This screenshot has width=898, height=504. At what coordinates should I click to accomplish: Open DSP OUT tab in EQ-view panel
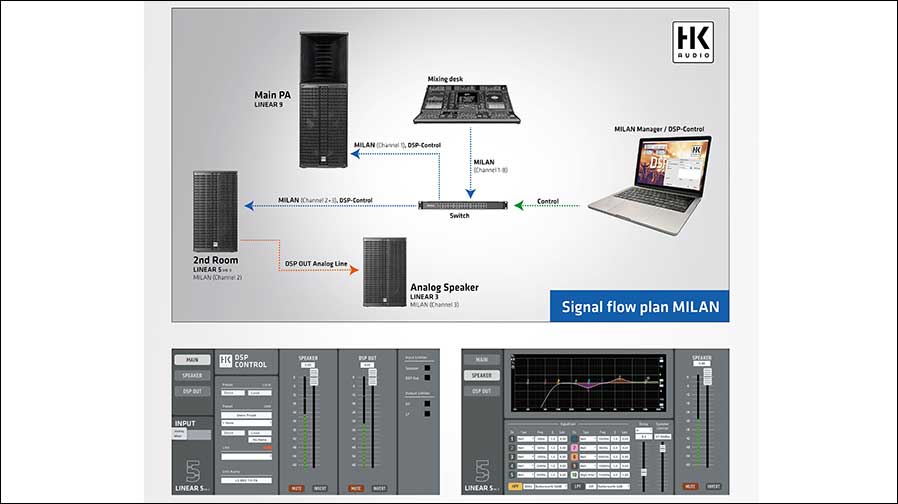482,391
